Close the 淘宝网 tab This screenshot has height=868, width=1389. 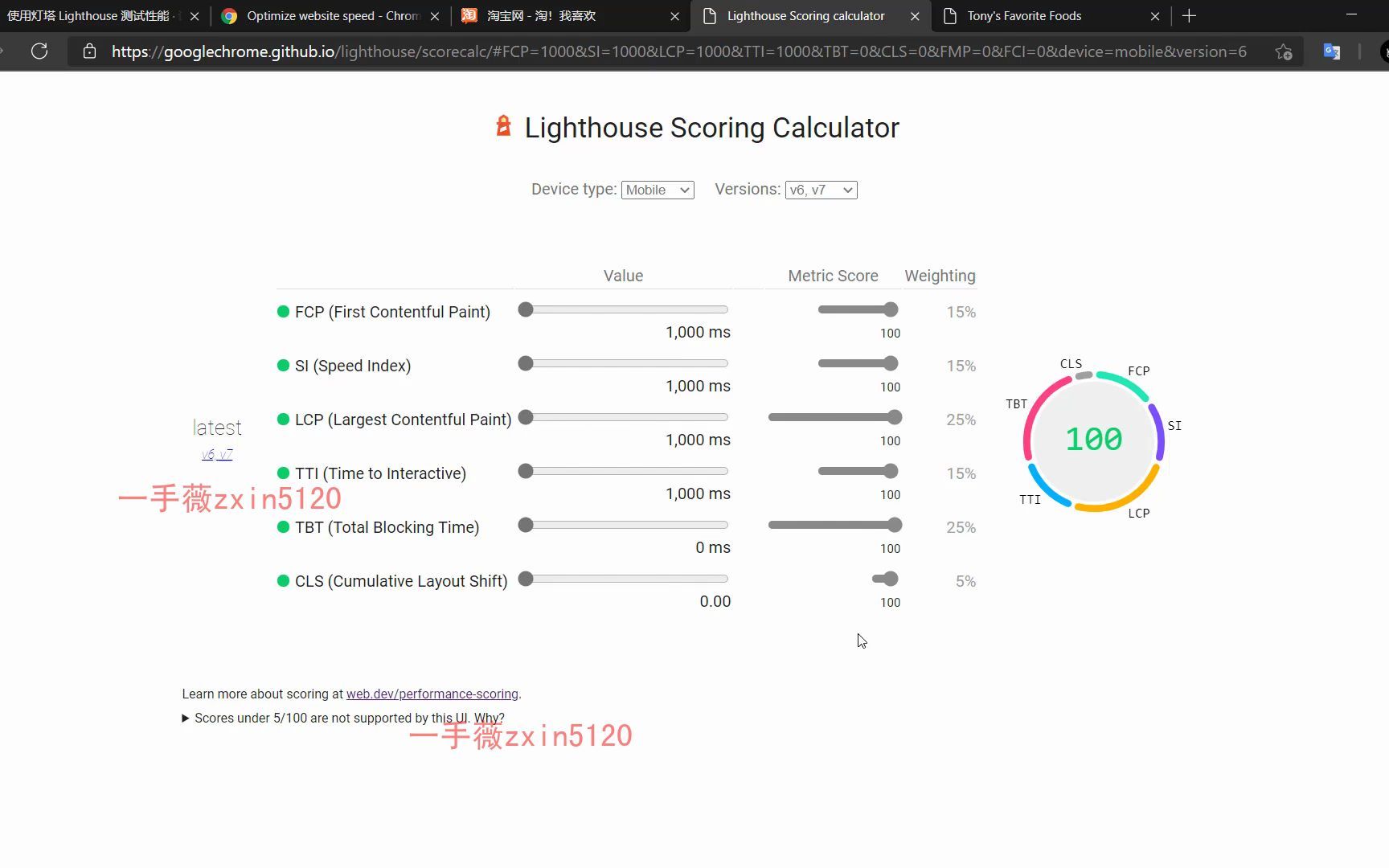click(x=674, y=16)
